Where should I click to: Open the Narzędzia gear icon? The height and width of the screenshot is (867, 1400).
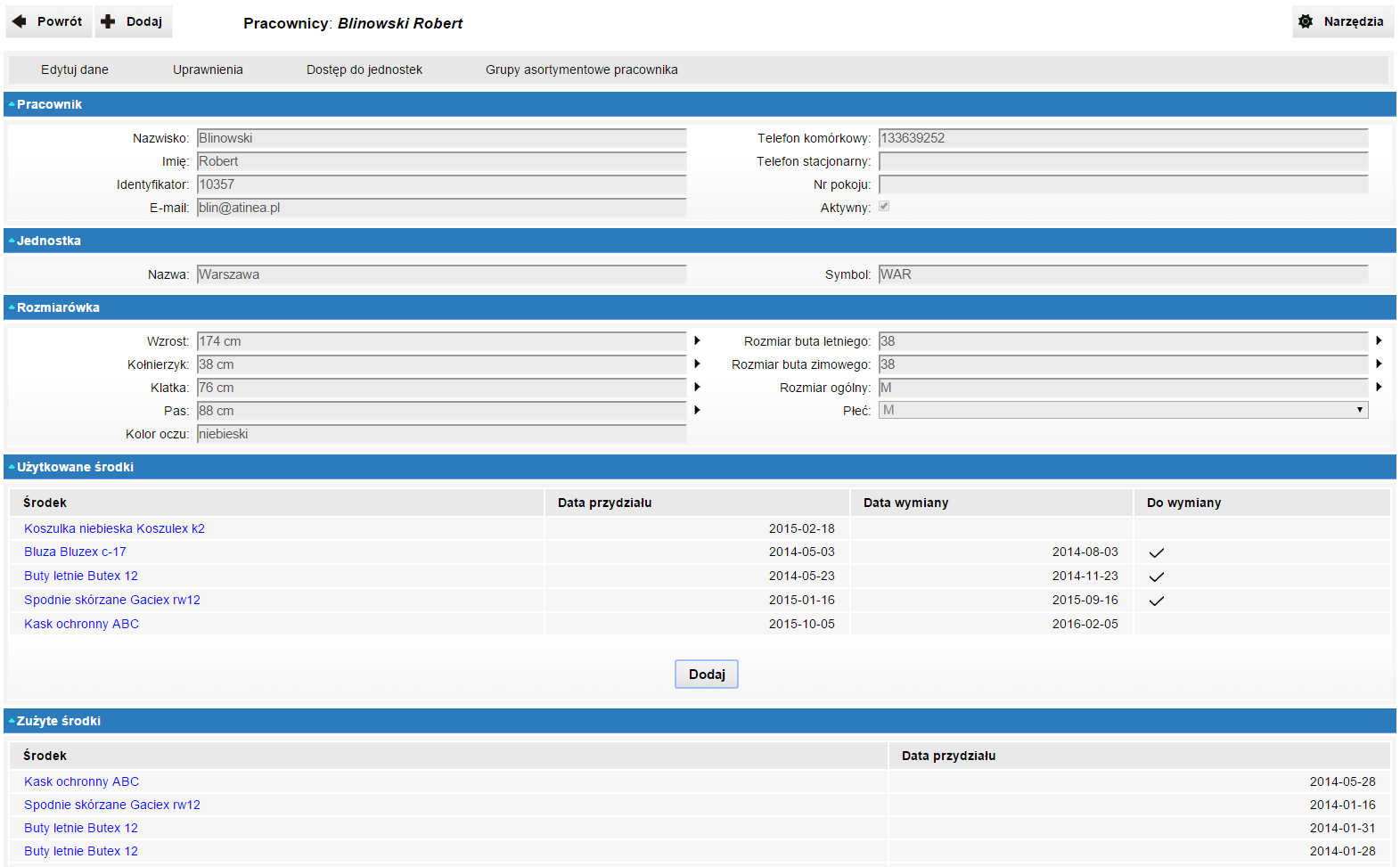click(1306, 21)
